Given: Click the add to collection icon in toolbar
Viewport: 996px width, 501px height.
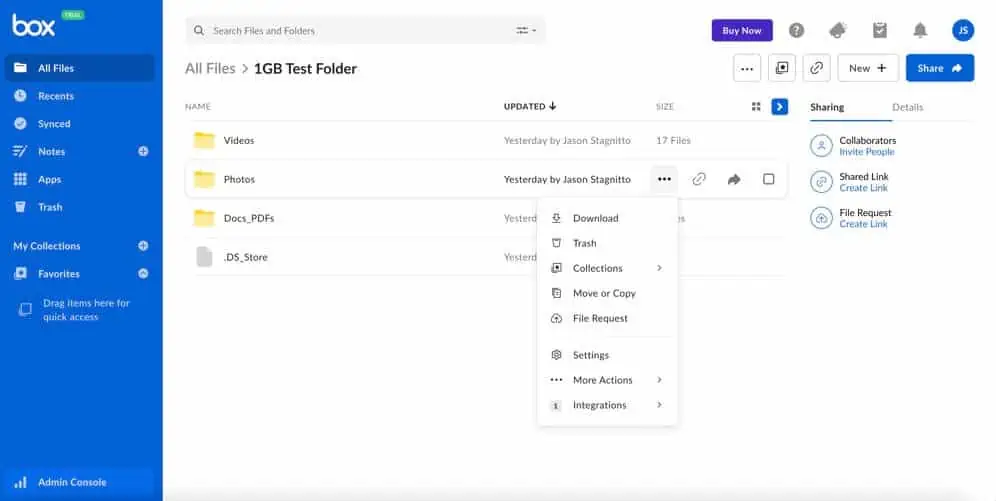Looking at the screenshot, I should point(781,68).
